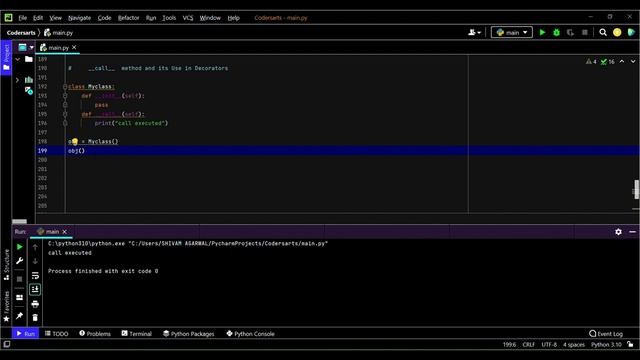Toggle the Structure tool window side tab
Image resolution: width=640 pixels, height=360 pixels.
point(6,264)
